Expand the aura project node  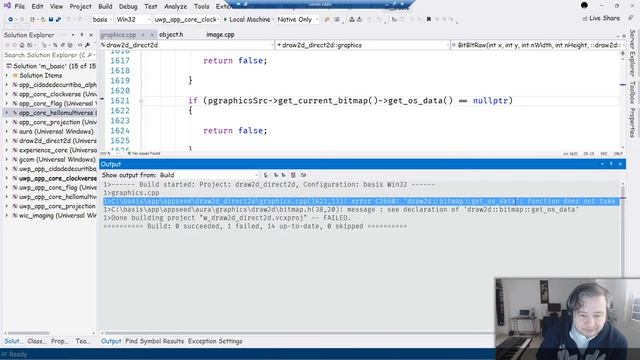click(x=7, y=131)
